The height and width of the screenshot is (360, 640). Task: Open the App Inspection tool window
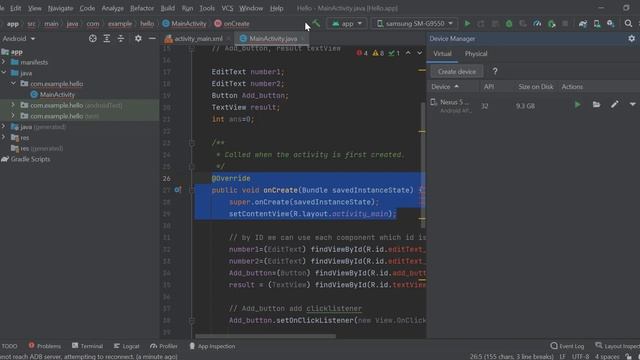coord(212,346)
